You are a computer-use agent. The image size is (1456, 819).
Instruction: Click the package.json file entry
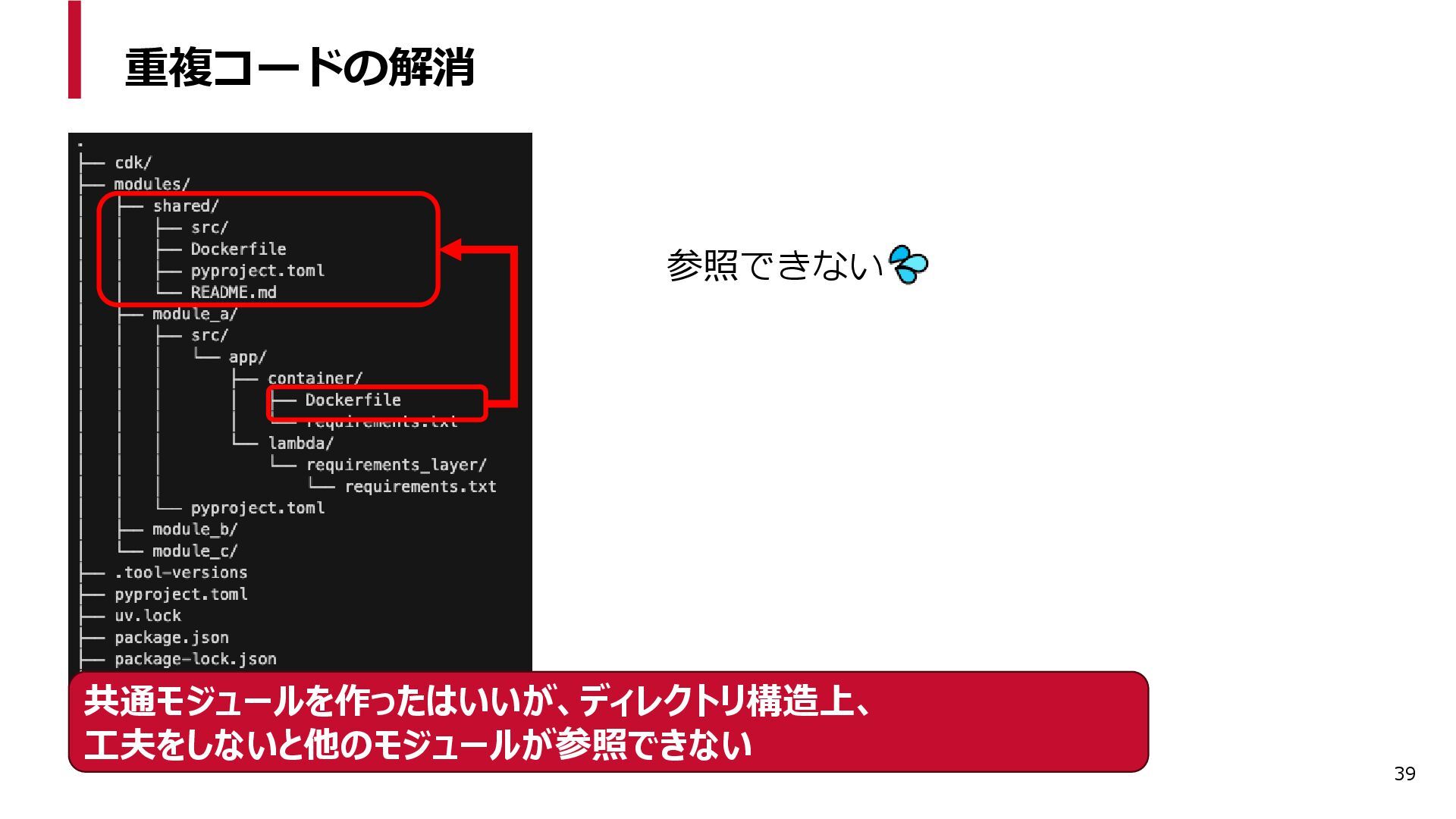(x=171, y=638)
